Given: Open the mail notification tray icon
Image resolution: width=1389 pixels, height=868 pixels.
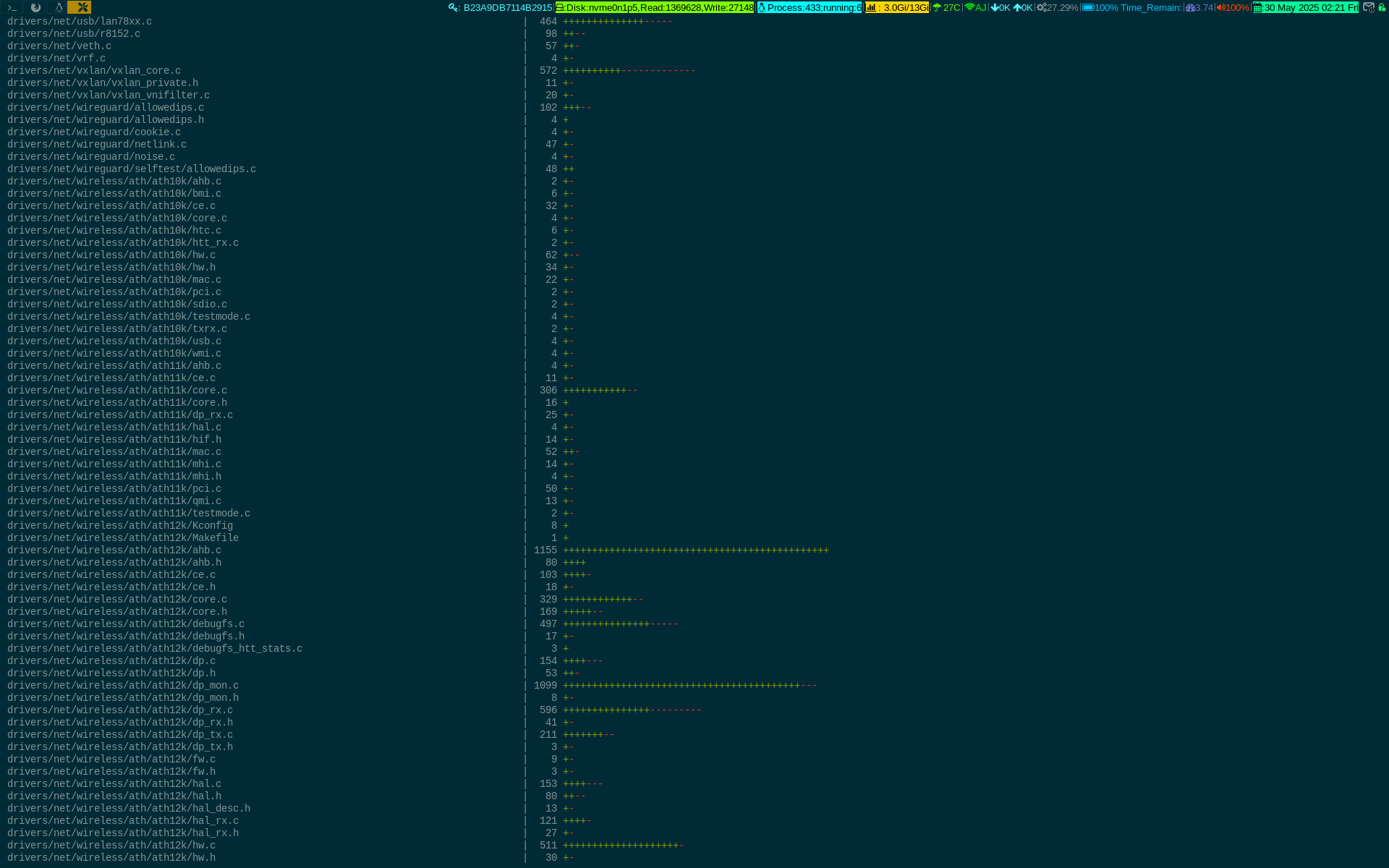Looking at the screenshot, I should click(1368, 7).
